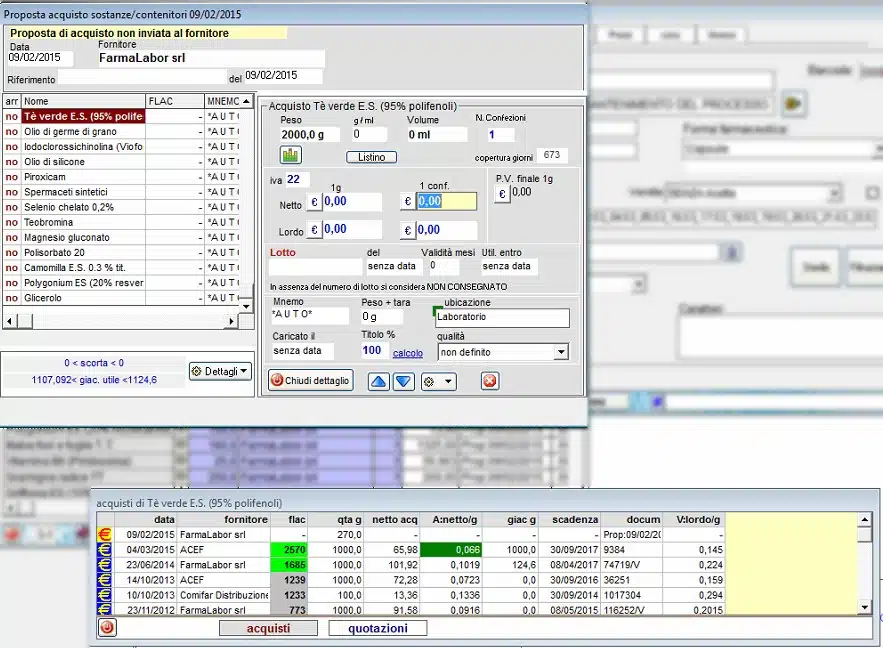This screenshot has height=648, width=883.
Task: Open the Listino button
Action: pos(371,157)
